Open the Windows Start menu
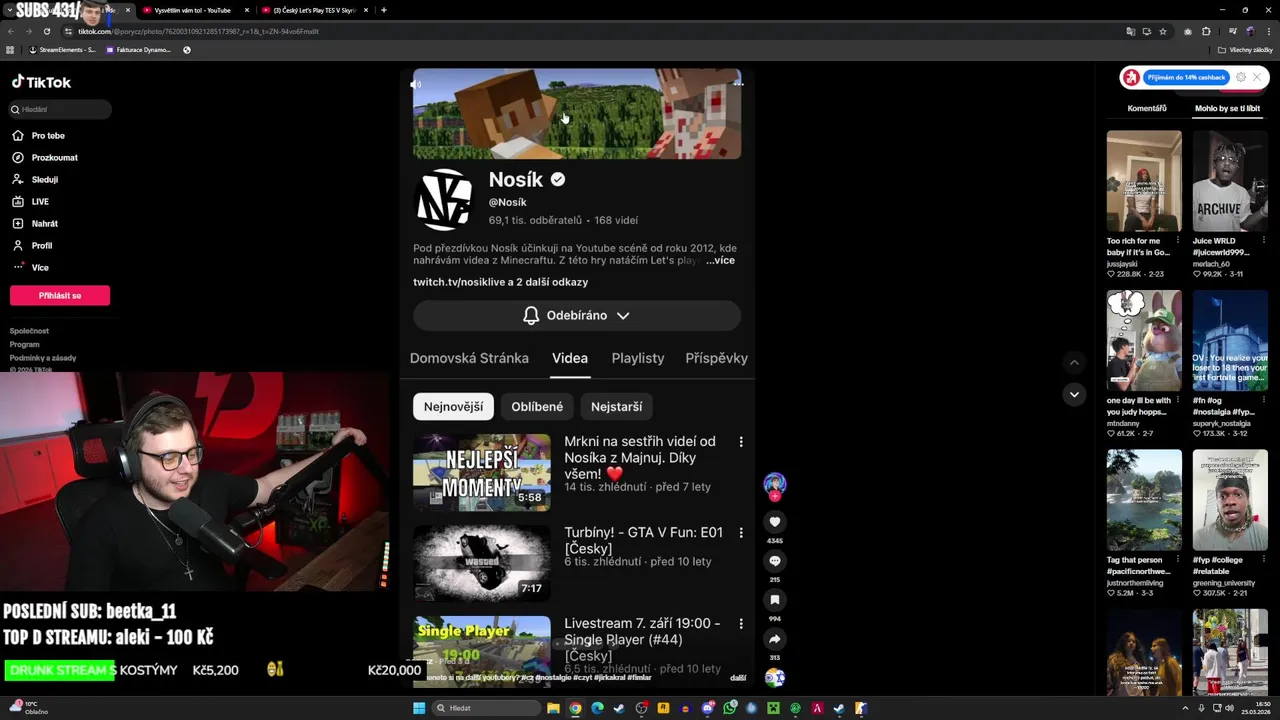Screen dimensions: 1280x720 point(419,708)
